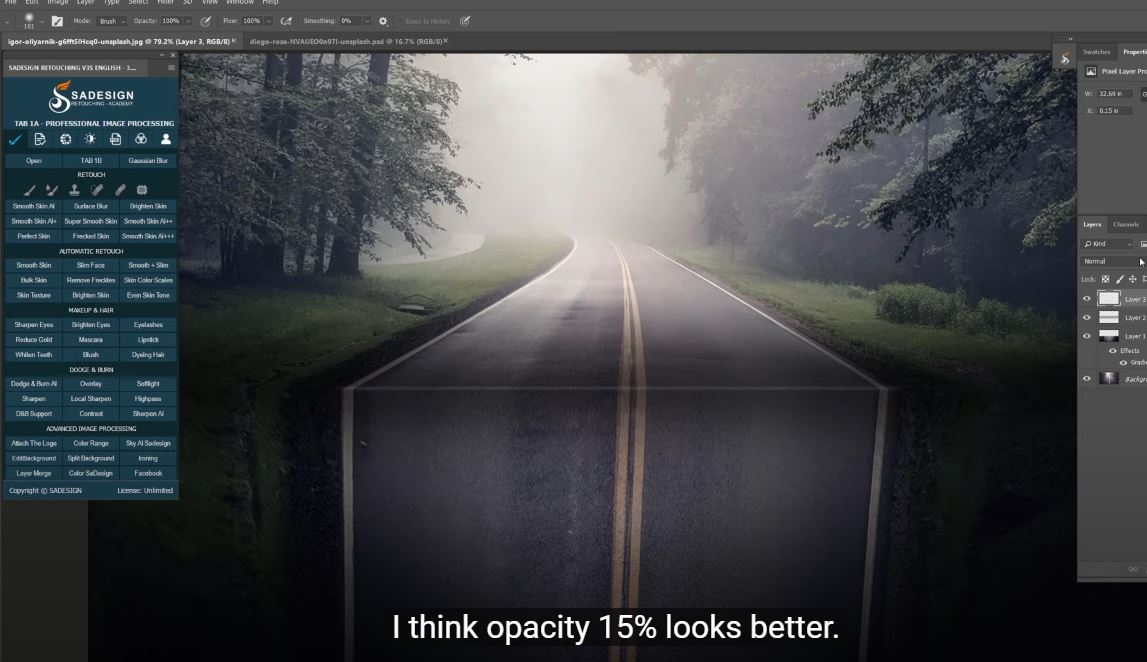Close the diego-rosa document tab
Viewport: 1147px width, 662px height.
(445, 41)
